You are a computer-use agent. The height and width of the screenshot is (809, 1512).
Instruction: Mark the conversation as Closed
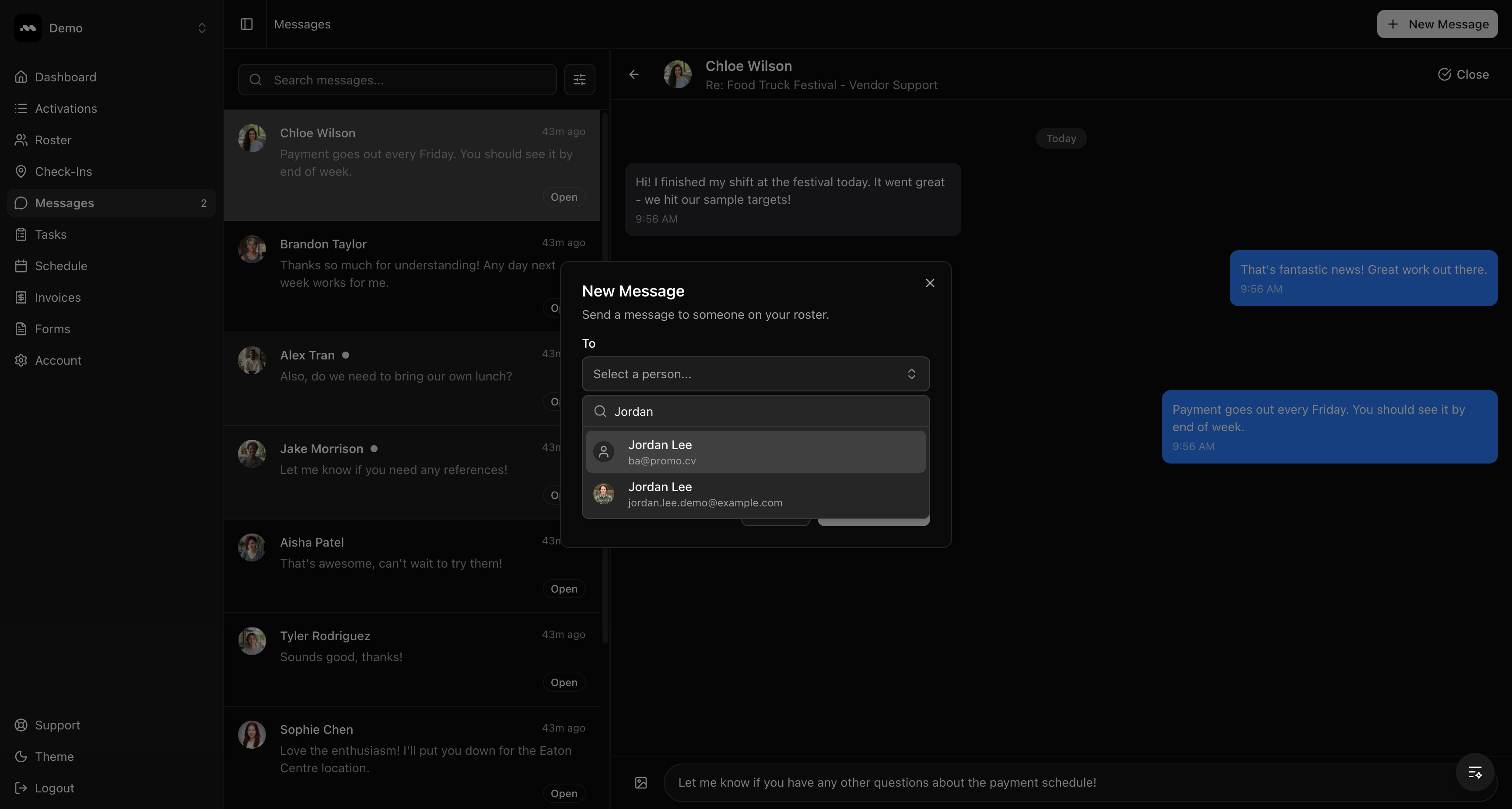[x=1463, y=74]
